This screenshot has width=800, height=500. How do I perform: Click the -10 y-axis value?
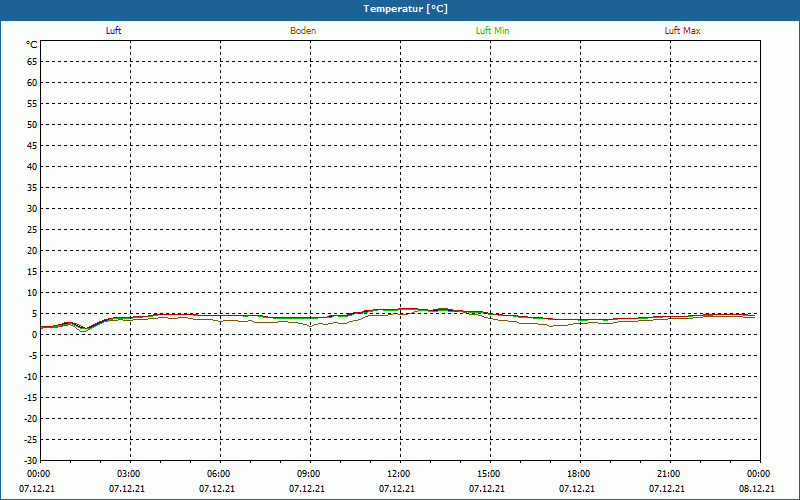click(x=31, y=377)
